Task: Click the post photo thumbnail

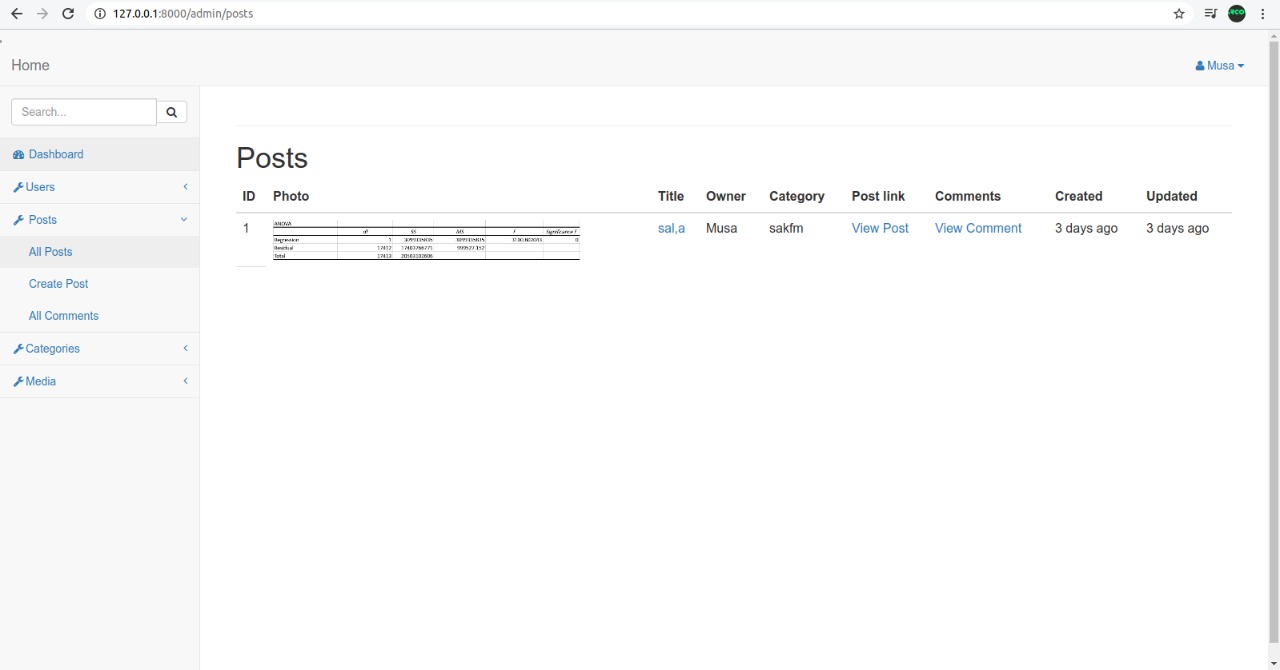Action: (426, 240)
